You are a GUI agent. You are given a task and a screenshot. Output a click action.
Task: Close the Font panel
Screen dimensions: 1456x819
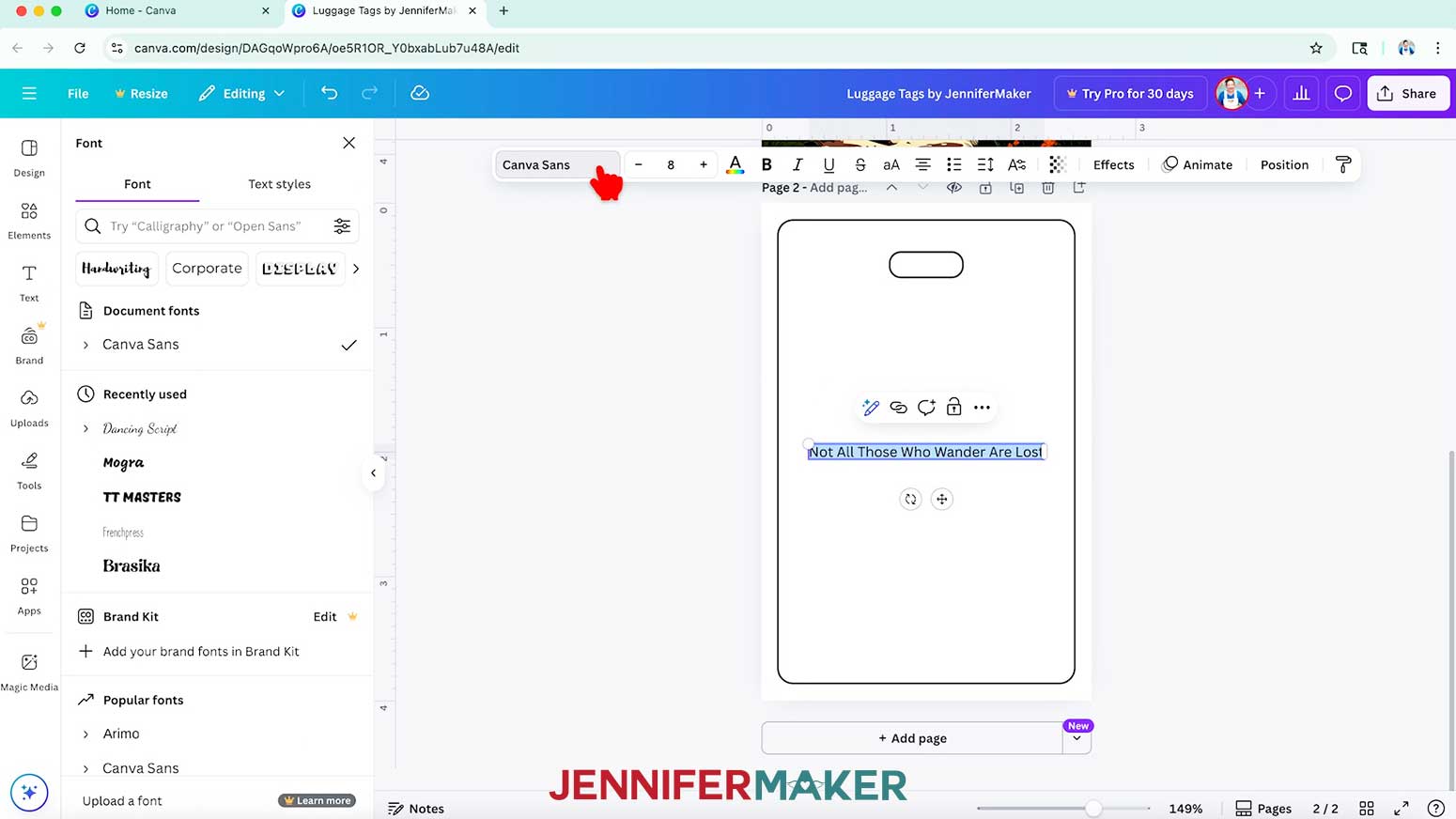click(349, 143)
